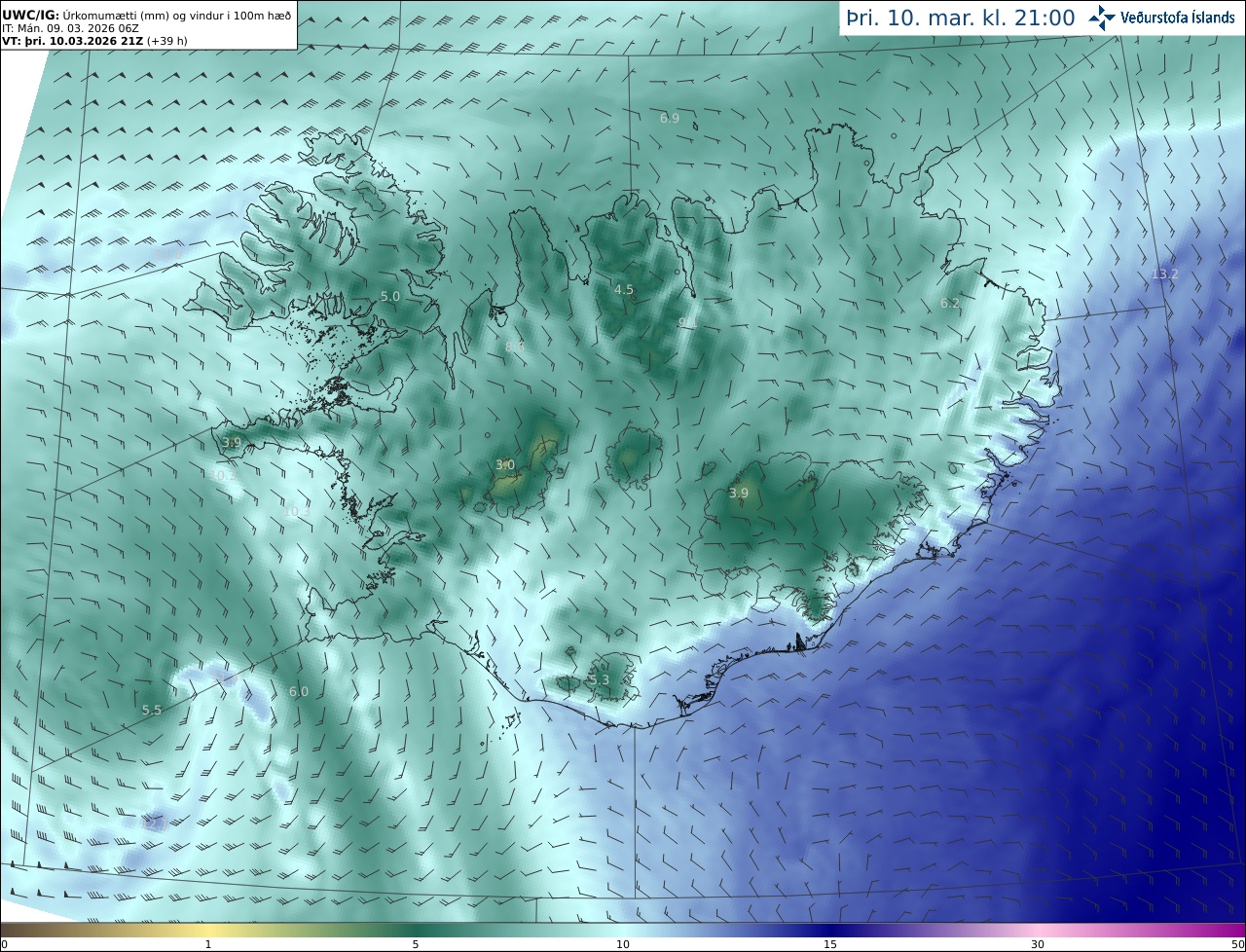Click the 5.3 value on Mýrdalsjökull

599,679
